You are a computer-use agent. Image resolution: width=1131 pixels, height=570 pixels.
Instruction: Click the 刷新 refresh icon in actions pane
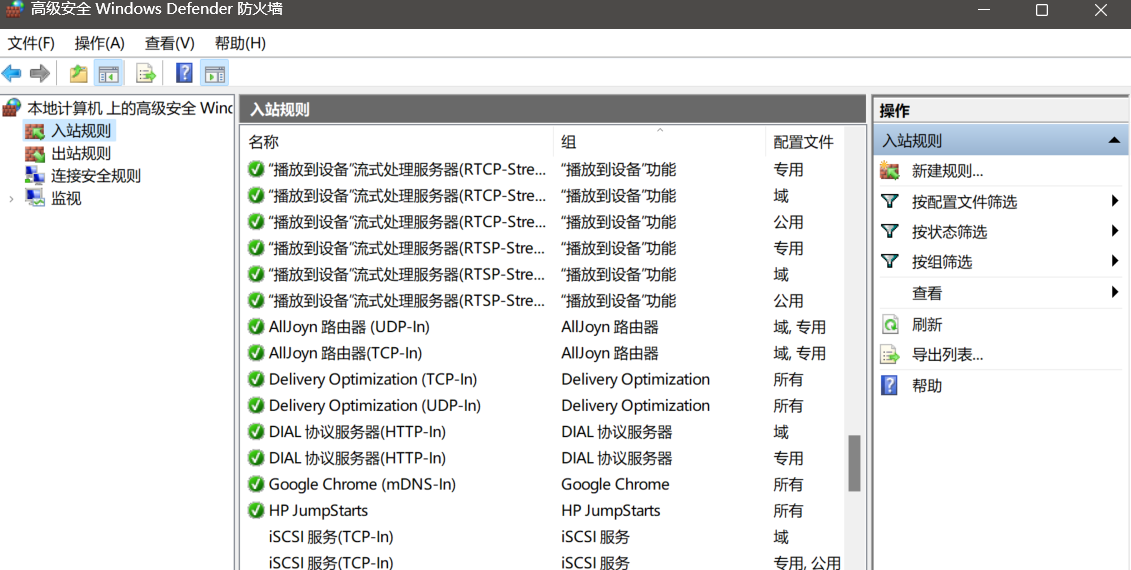[x=890, y=325]
